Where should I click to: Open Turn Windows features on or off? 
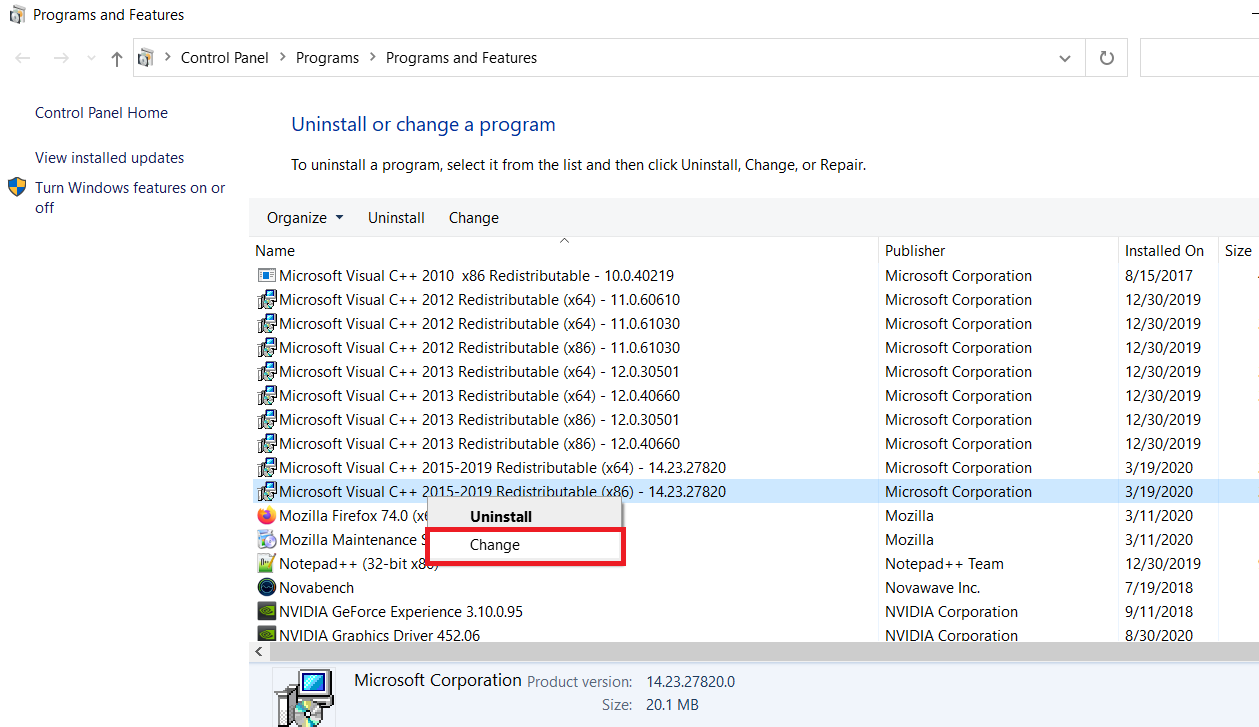point(130,198)
